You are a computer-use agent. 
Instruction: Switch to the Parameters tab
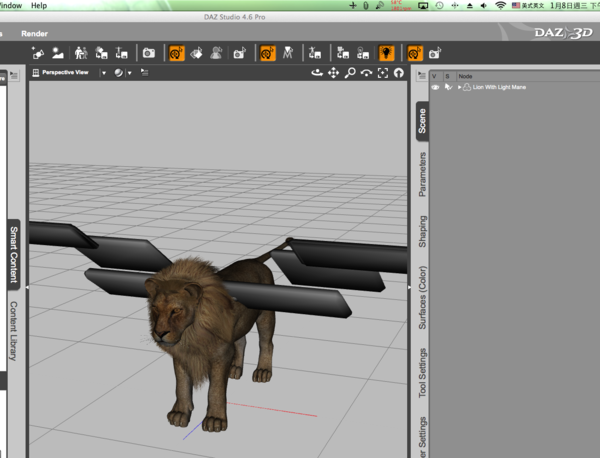422,174
